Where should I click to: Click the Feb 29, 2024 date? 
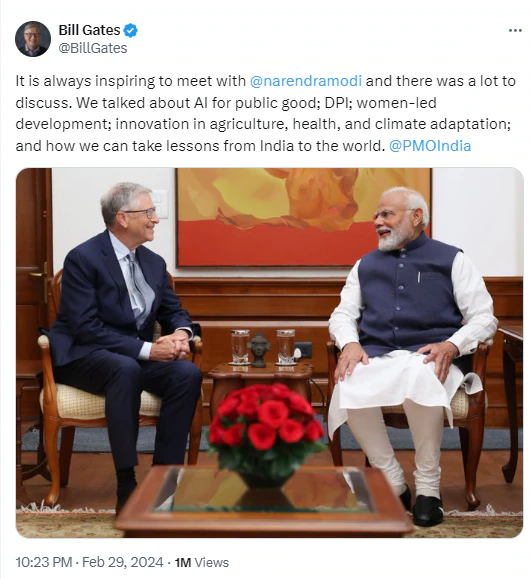pos(122,562)
